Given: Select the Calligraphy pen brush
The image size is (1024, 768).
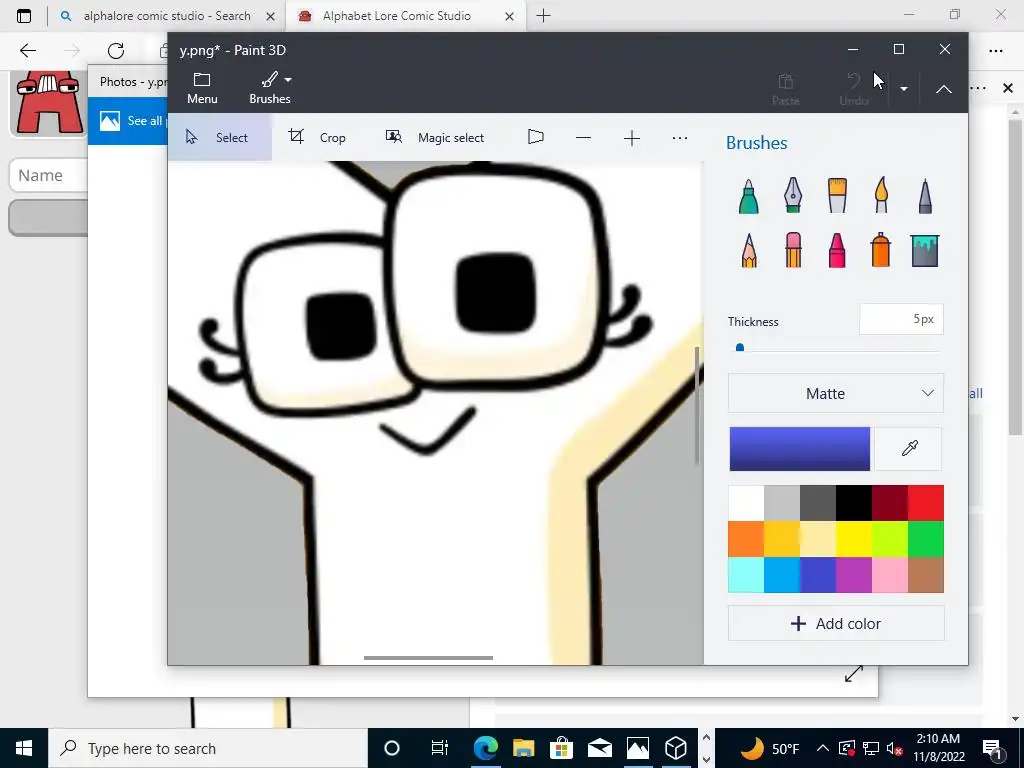Looking at the screenshot, I should [793, 196].
